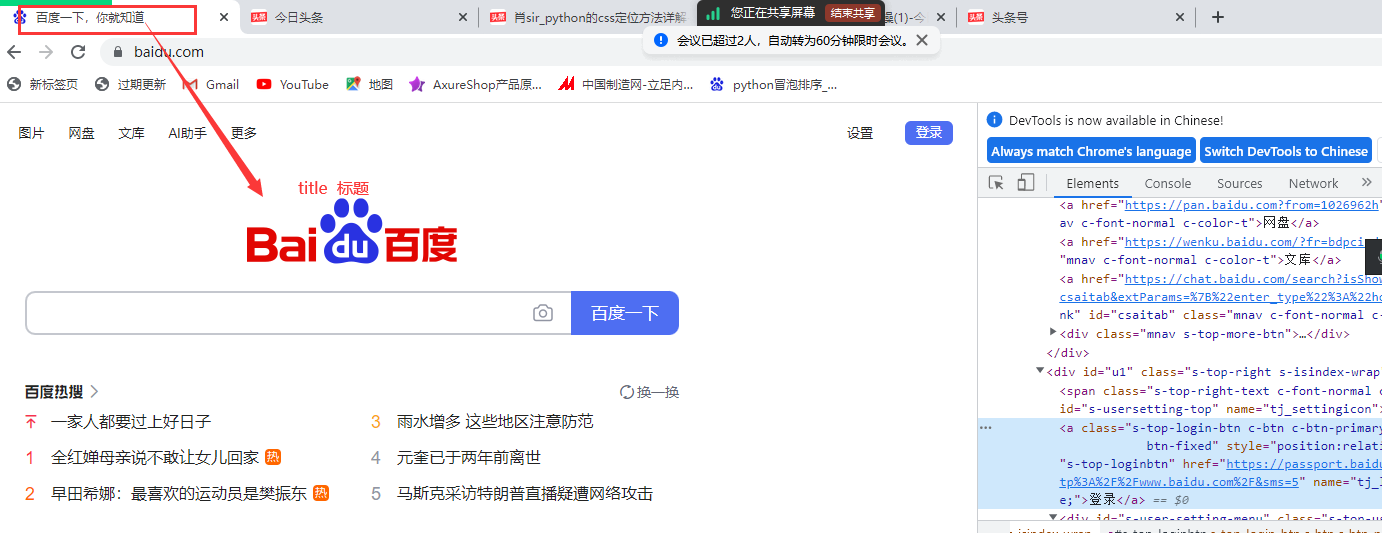The width and height of the screenshot is (1382, 533).
Task: Open the 图片 link in Baidu nav
Action: pyautogui.click(x=31, y=133)
